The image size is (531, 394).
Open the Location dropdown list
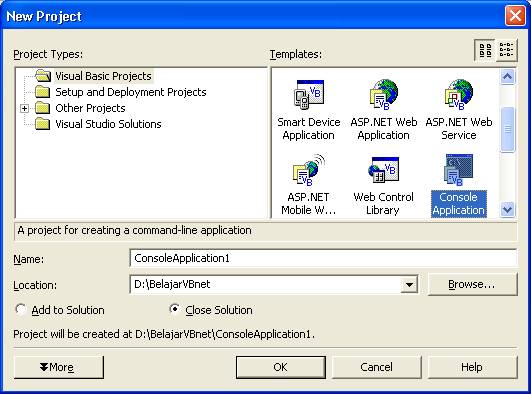(x=409, y=285)
